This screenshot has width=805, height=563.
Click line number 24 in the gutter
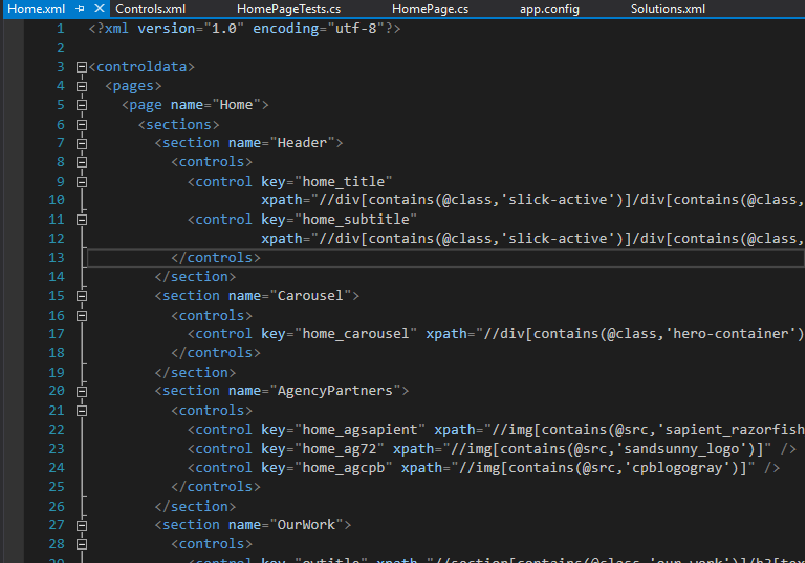tap(55, 468)
